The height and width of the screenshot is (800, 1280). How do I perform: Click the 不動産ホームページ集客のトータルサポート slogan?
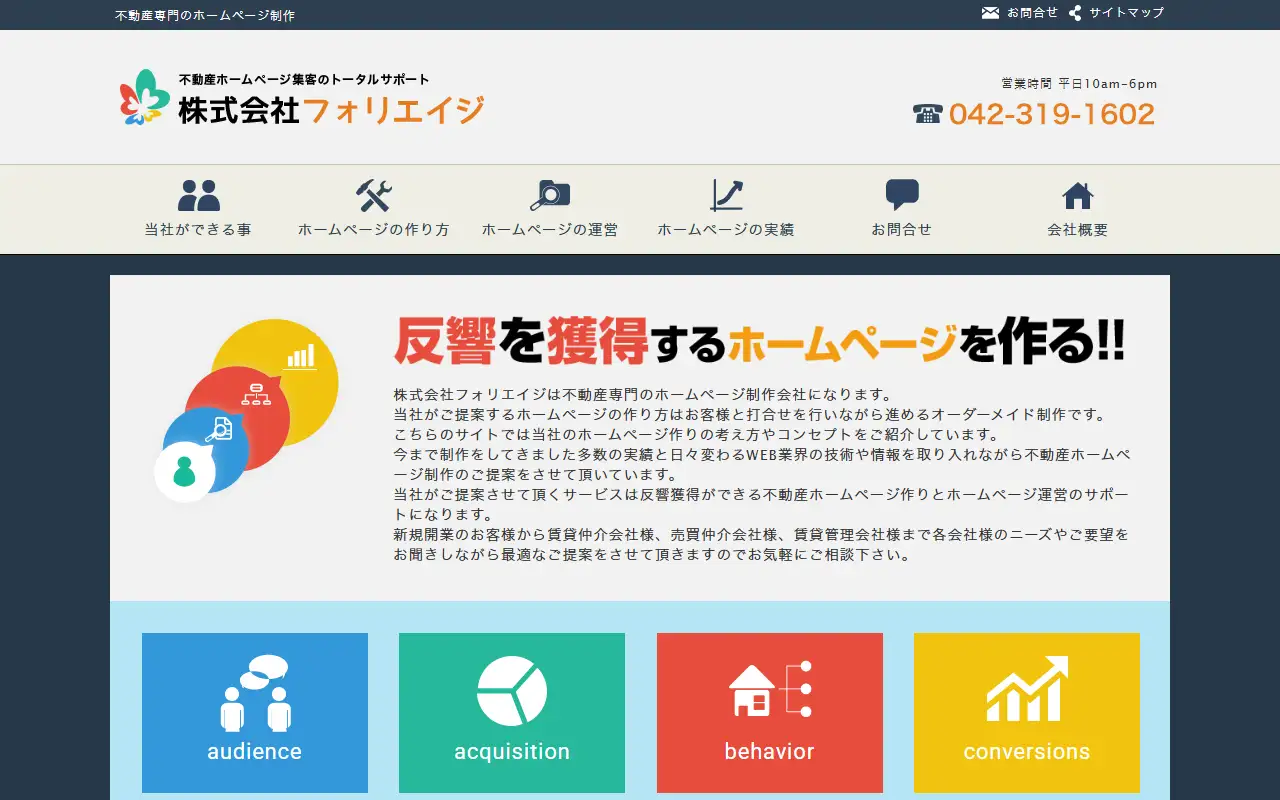click(304, 79)
